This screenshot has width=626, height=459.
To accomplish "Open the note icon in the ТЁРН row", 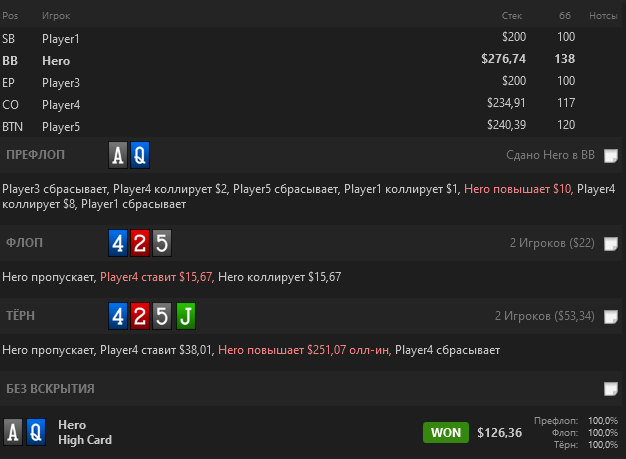I will point(611,317).
